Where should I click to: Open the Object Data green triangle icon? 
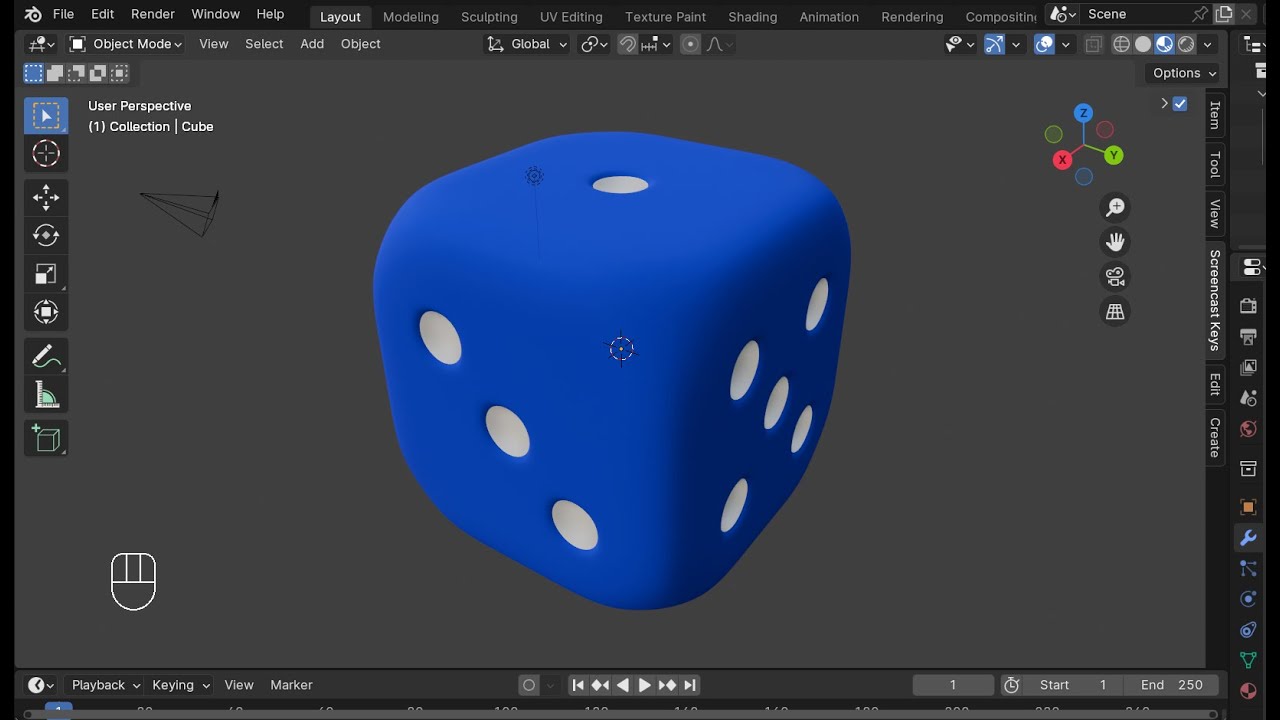coord(1248,660)
